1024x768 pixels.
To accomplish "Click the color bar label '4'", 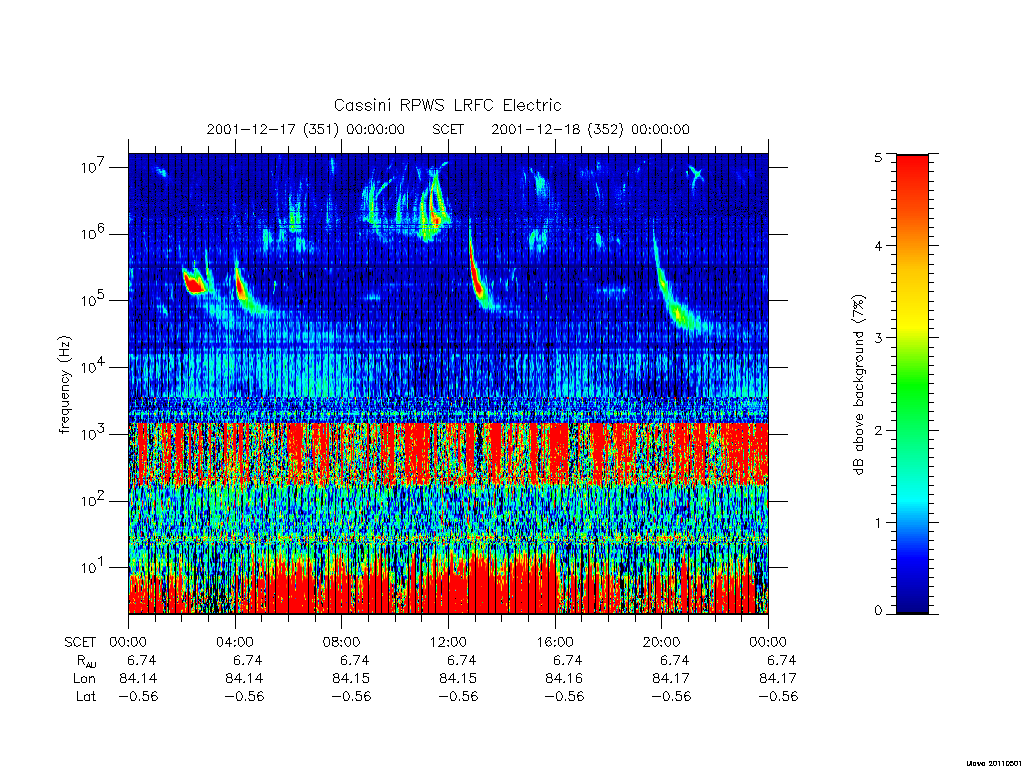I will (x=878, y=246).
